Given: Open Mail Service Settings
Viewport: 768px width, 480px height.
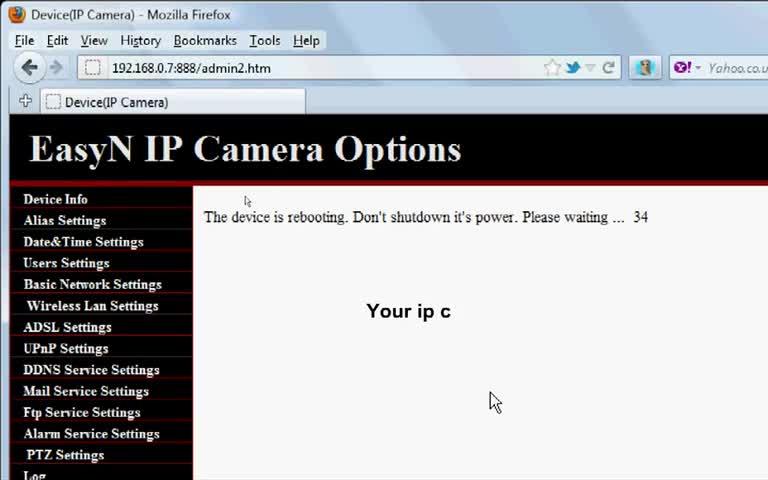Looking at the screenshot, I should click(x=86, y=391).
